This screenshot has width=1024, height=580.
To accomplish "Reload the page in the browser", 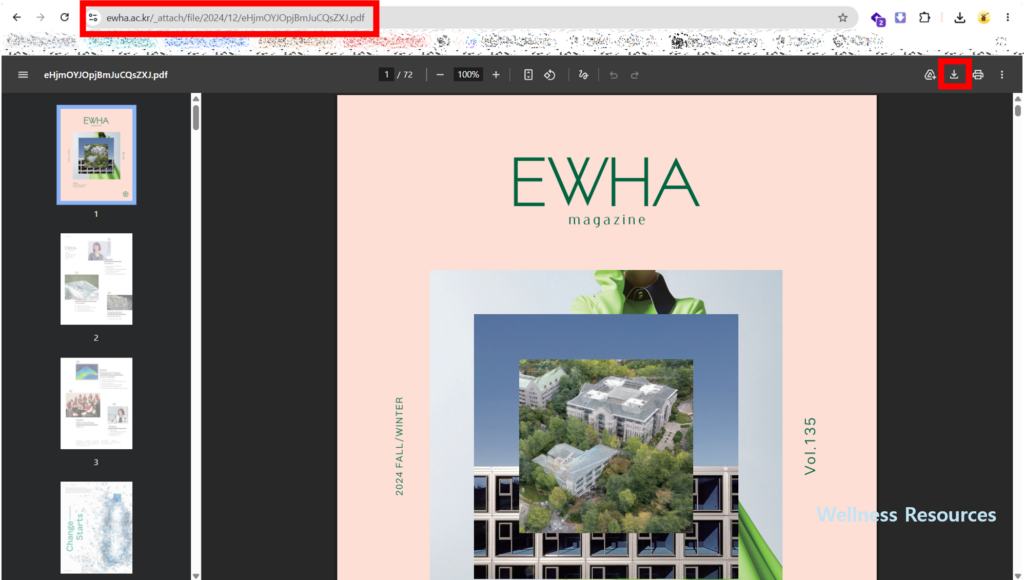I will click(x=64, y=18).
